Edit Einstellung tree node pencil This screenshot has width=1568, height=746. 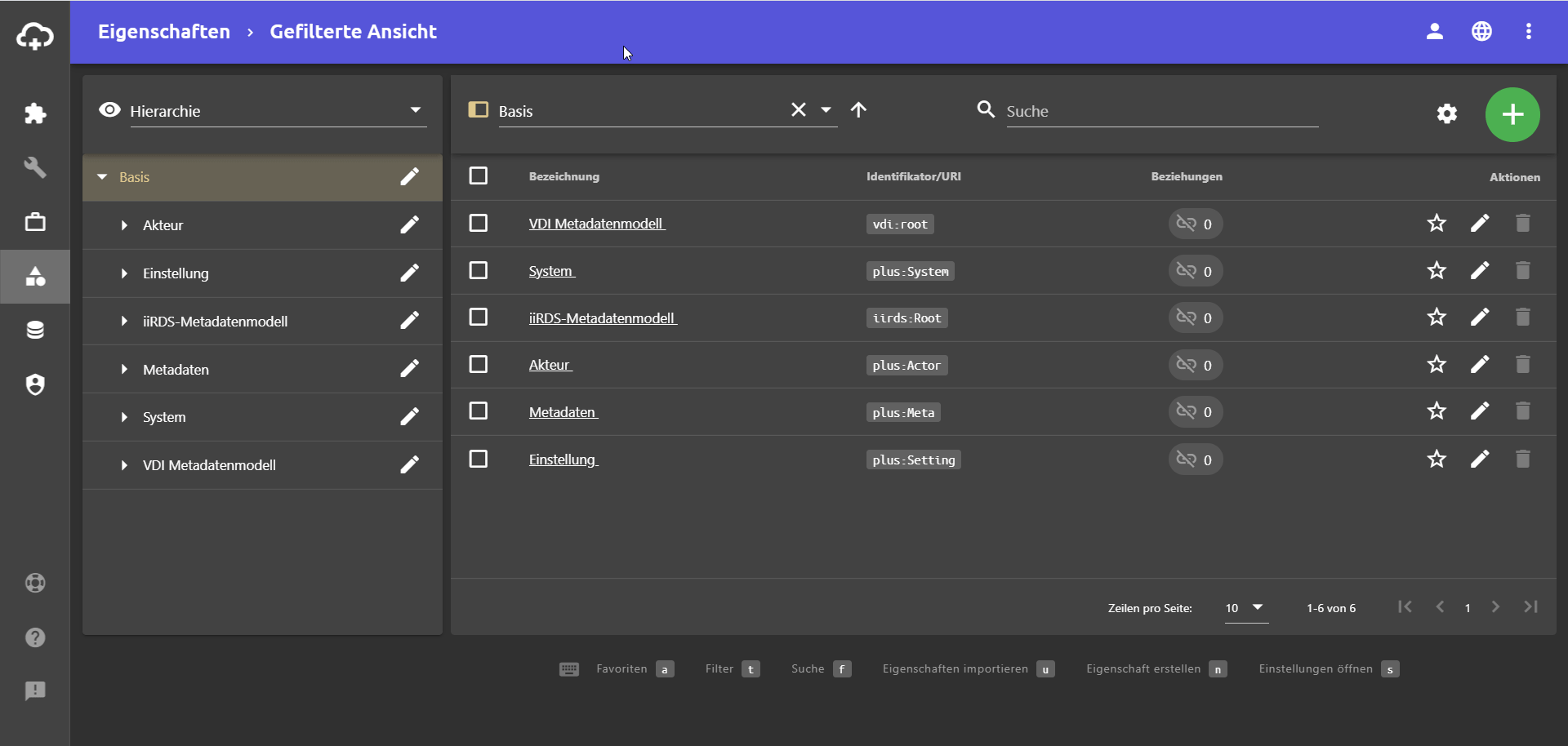click(x=410, y=273)
